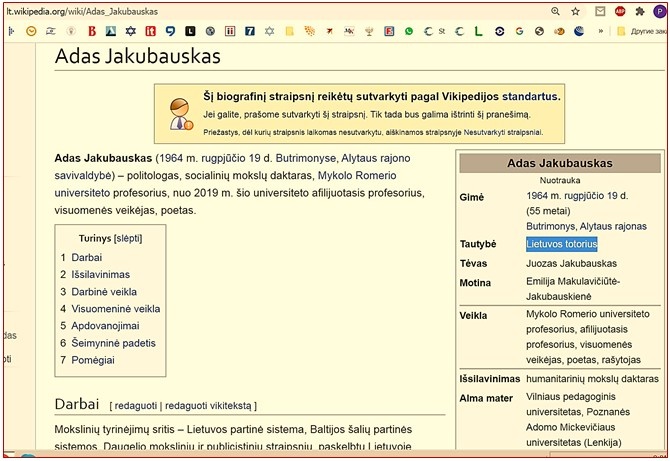This screenshot has height=461, width=670.
Task: Open the Extensions puzzle piece icon
Action: coord(639,11)
